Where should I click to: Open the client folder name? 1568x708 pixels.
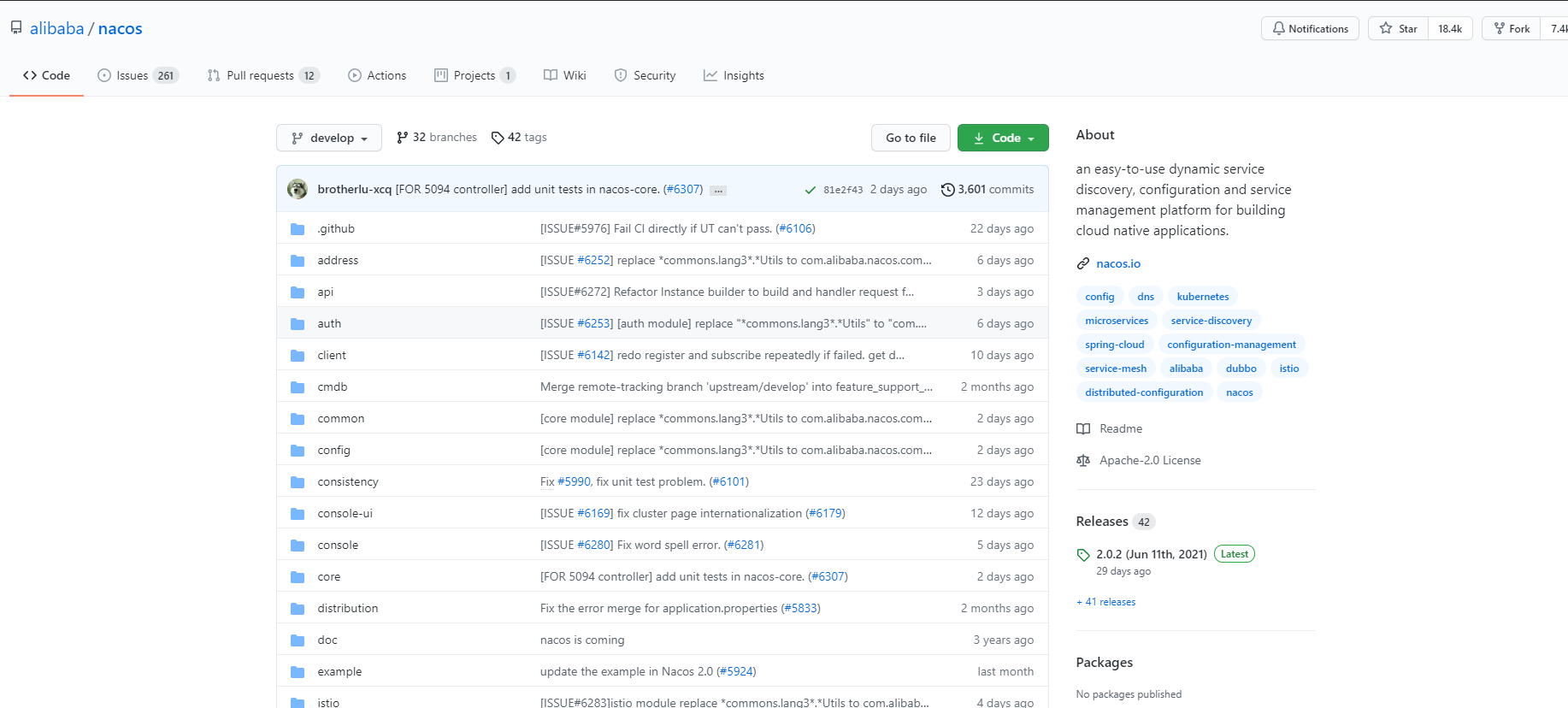click(332, 356)
